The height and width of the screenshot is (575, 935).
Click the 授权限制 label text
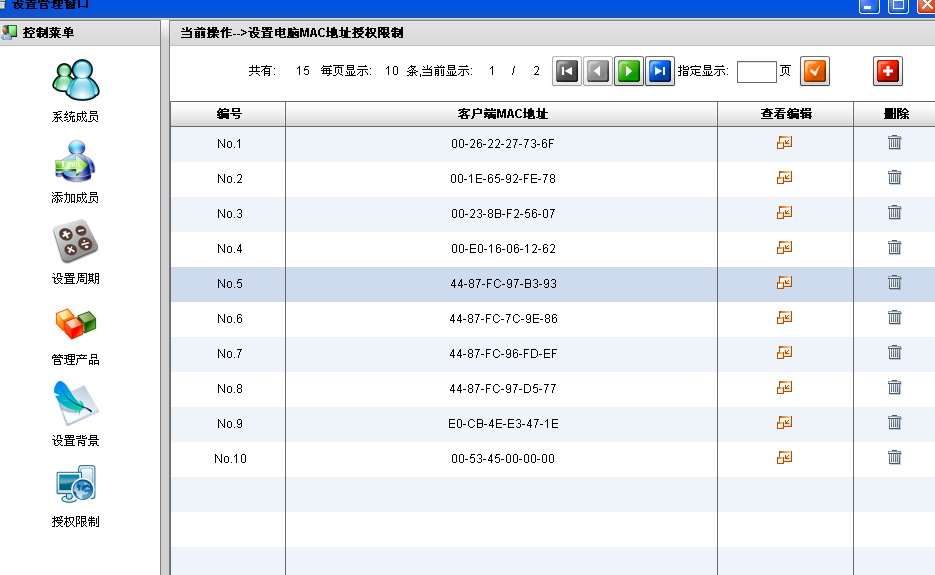pos(76,522)
